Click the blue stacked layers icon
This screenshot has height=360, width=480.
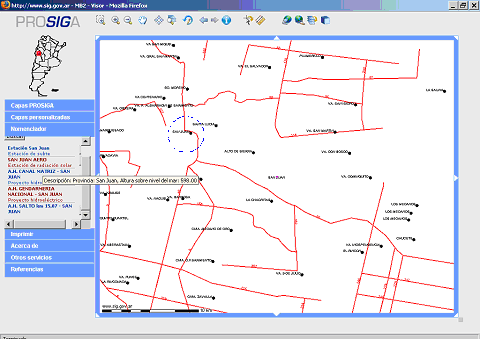click(x=325, y=20)
